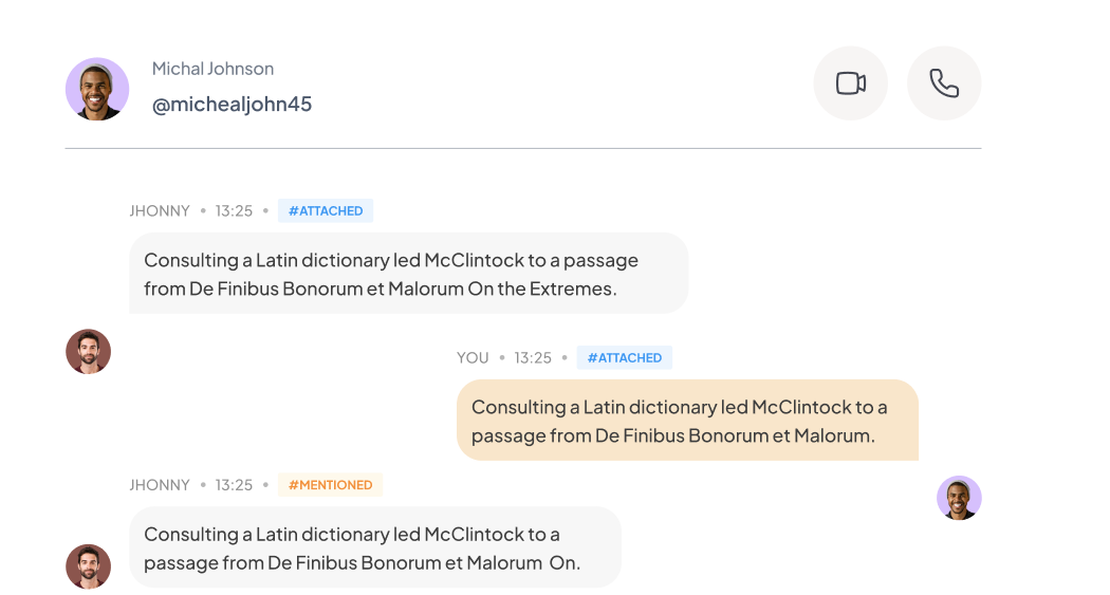Click the Michal Johnson contact name
Screen dimensions: 1110x595
pyautogui.click(x=213, y=68)
